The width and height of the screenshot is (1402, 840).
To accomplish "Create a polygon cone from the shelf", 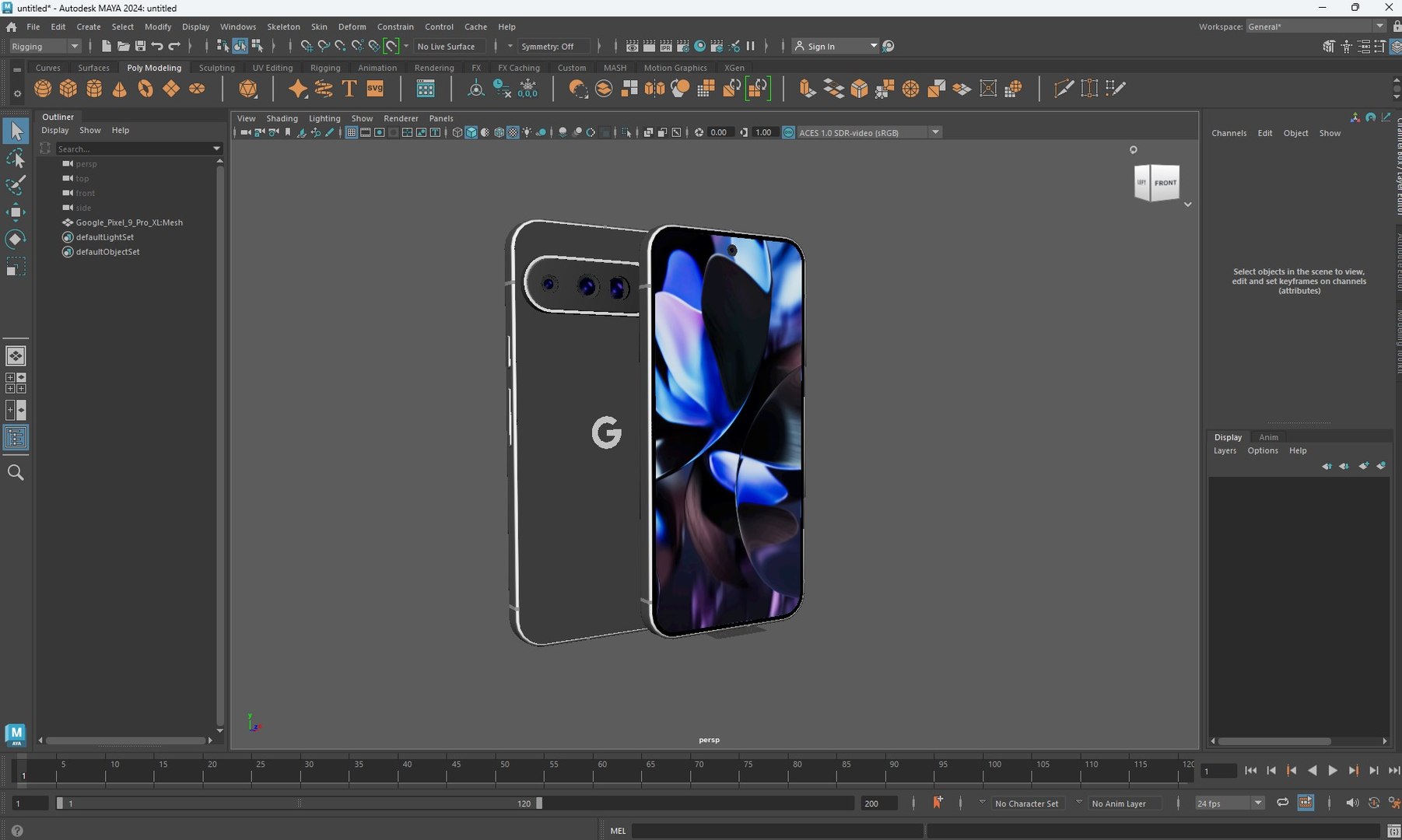I will tap(120, 89).
